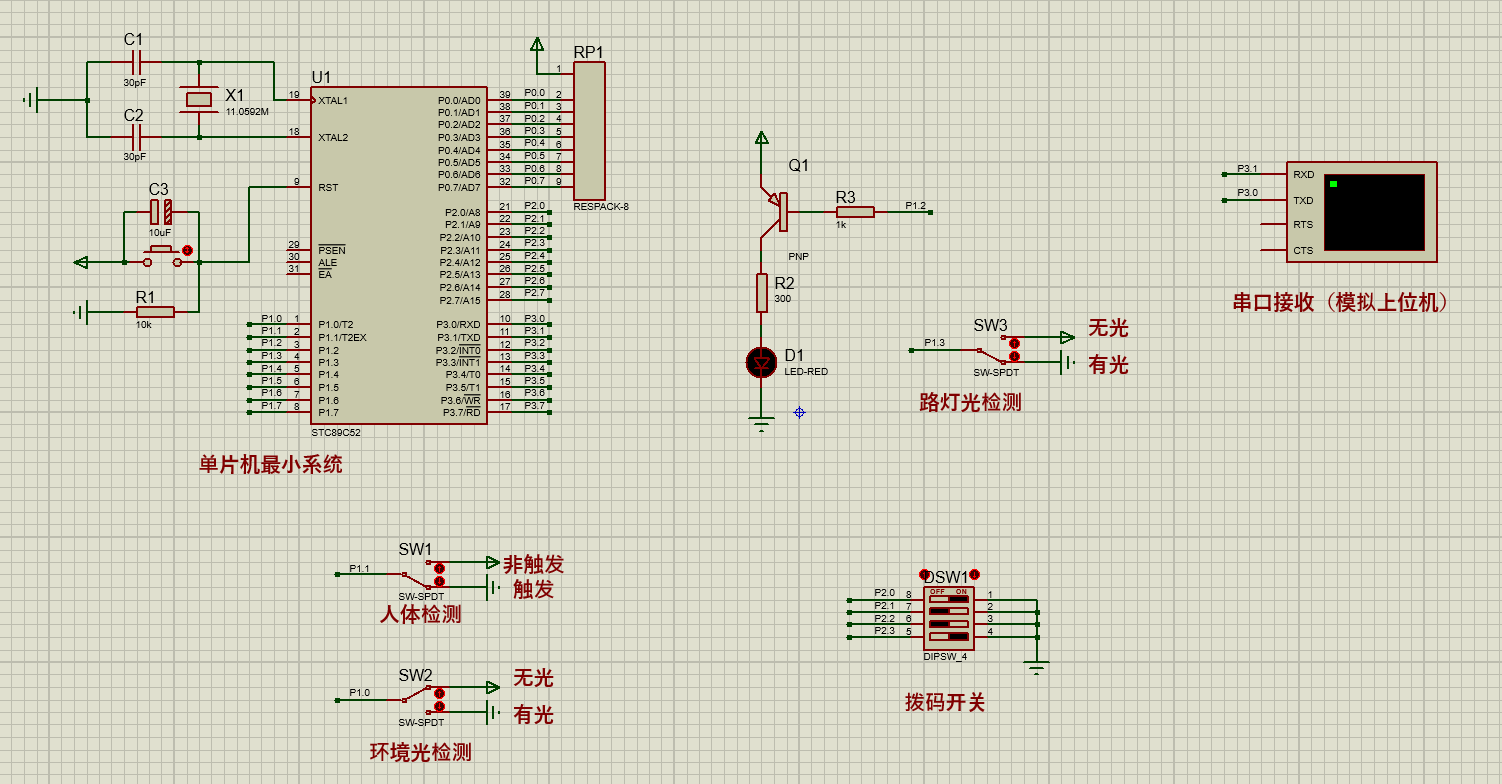Click the C3 10uF capacitor symbol
Viewport: 1502px width, 784px height.
click(x=161, y=211)
